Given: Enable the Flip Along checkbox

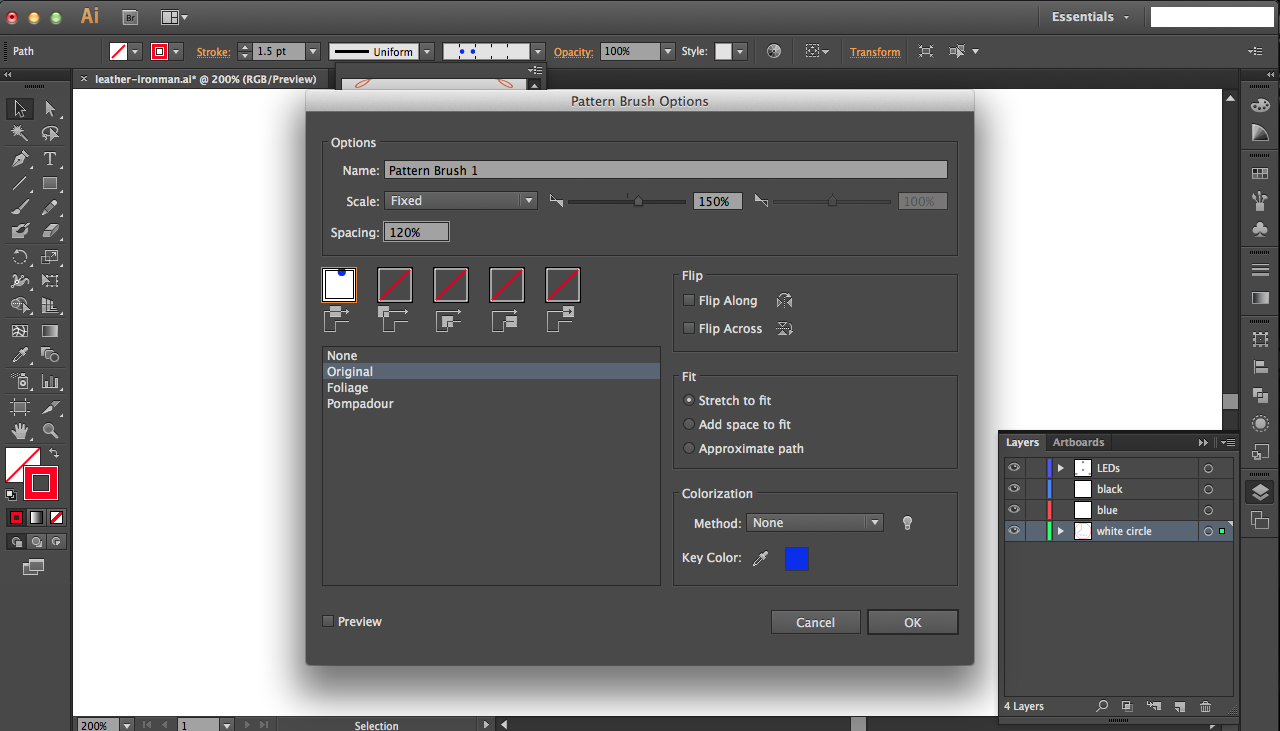Looking at the screenshot, I should coord(688,300).
